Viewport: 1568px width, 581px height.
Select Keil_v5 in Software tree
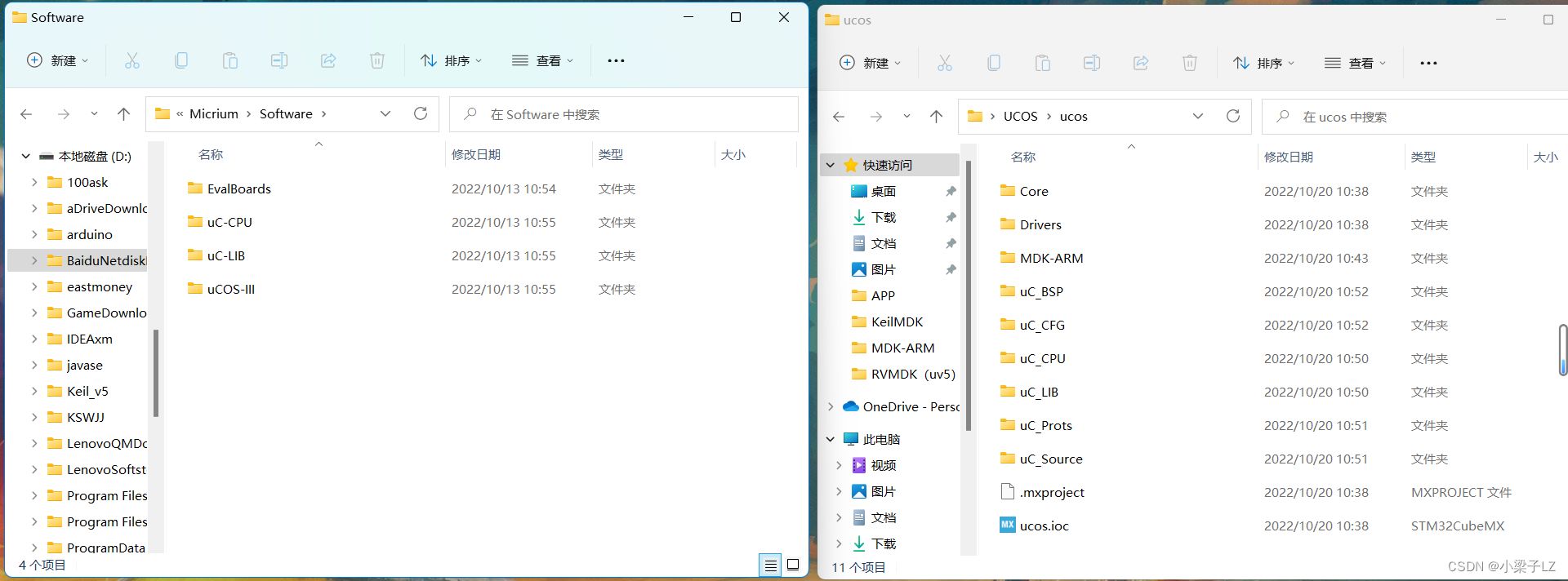[78, 391]
